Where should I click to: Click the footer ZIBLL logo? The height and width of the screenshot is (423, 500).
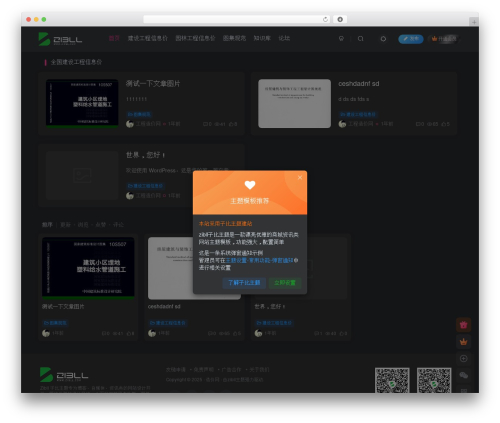[x=64, y=375]
